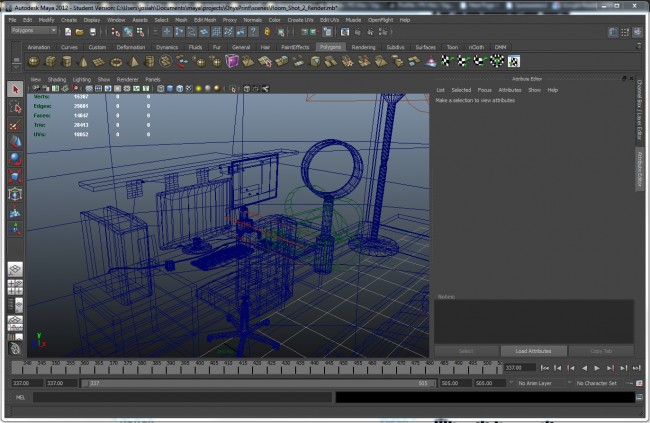Create a polygon cylinder from the shelf
650x423 pixels.
point(66,62)
